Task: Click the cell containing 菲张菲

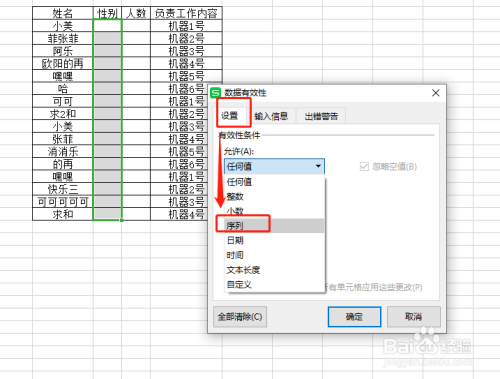Action: click(x=63, y=38)
